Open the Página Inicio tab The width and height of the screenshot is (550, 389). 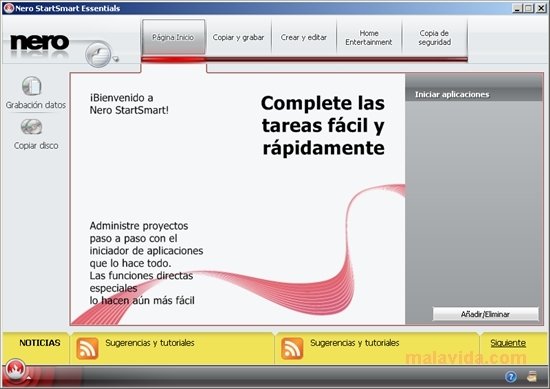coord(173,37)
